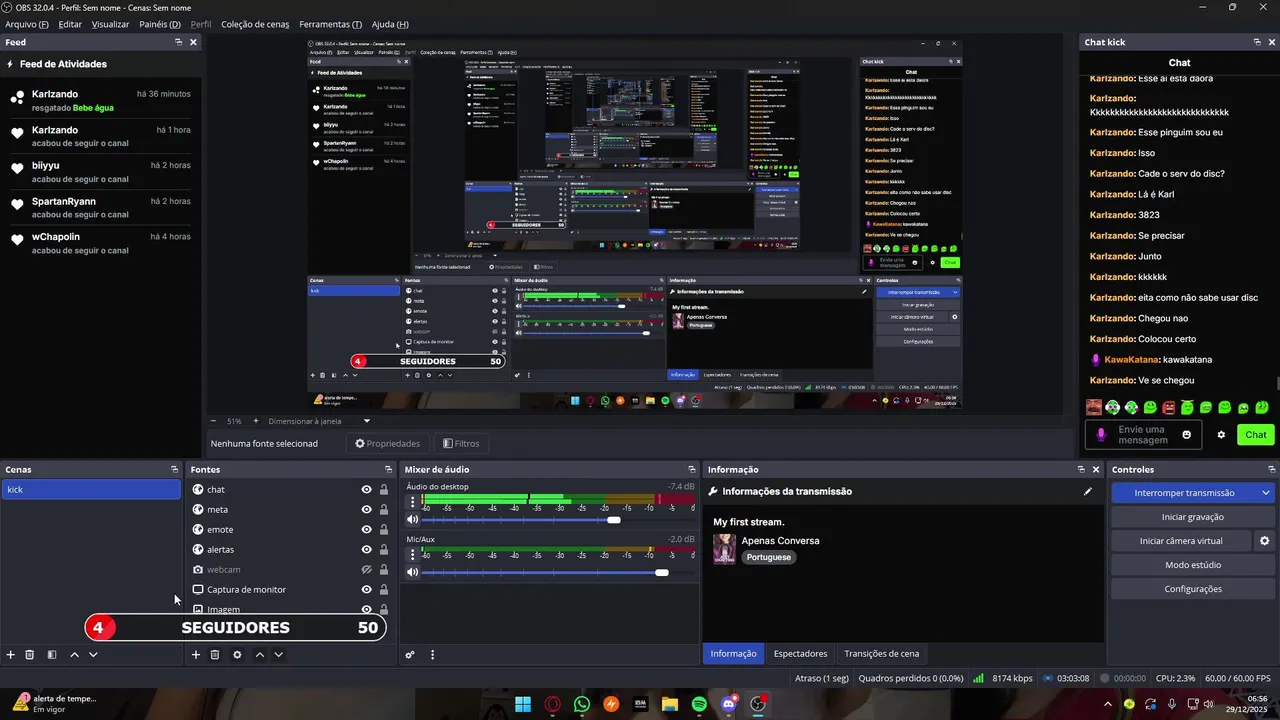
Task: Add a new source in Fontes panel
Action: 196,655
